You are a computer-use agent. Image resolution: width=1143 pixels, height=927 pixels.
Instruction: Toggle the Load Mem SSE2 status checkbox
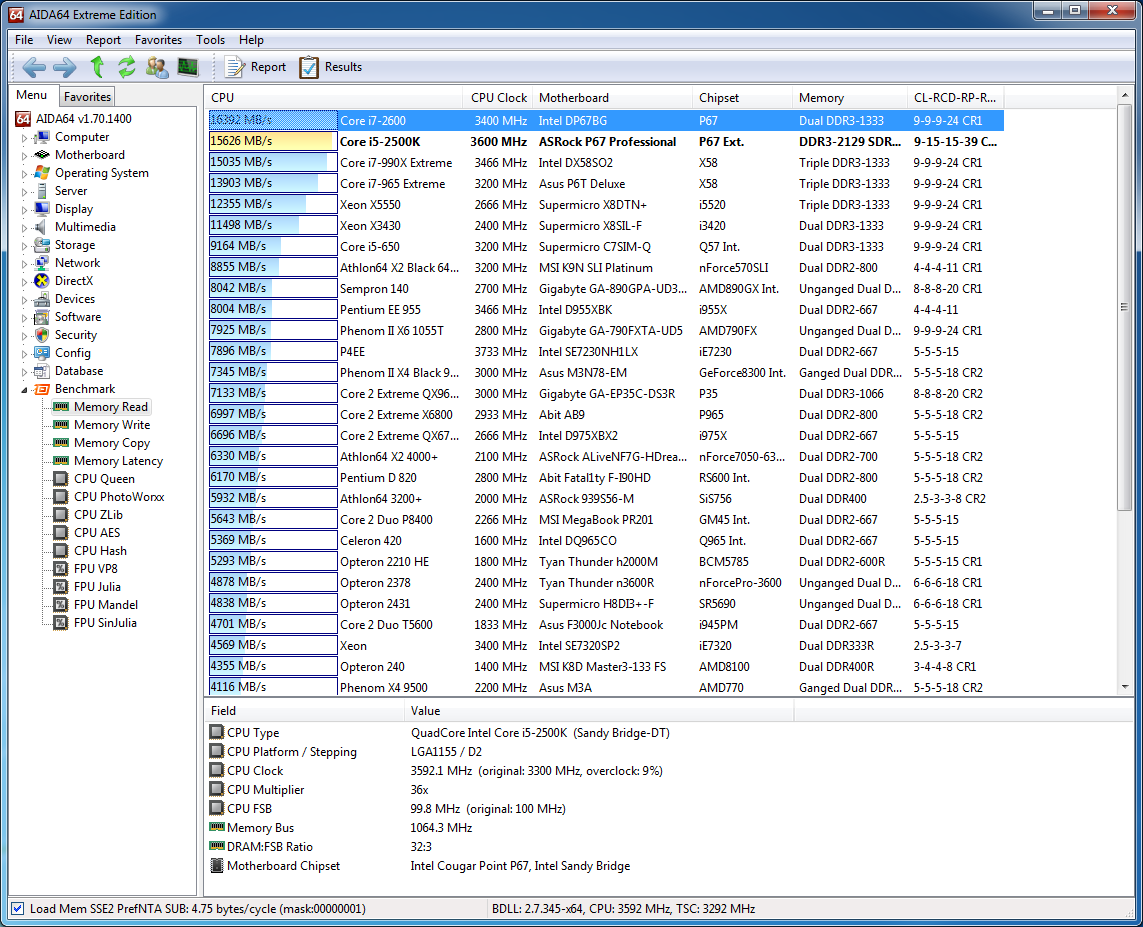click(17, 909)
